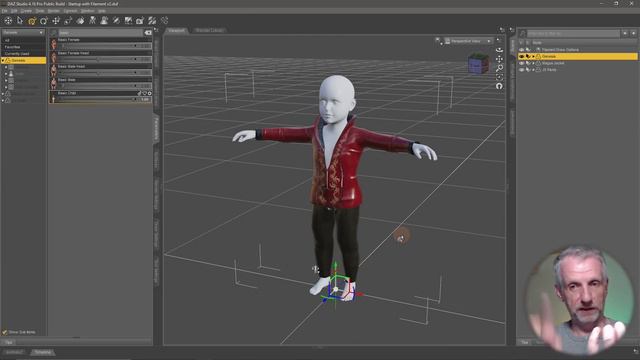Image resolution: width=640 pixels, height=360 pixels.
Task: Click the viewport orbit rotate control
Action: (x=499, y=50)
